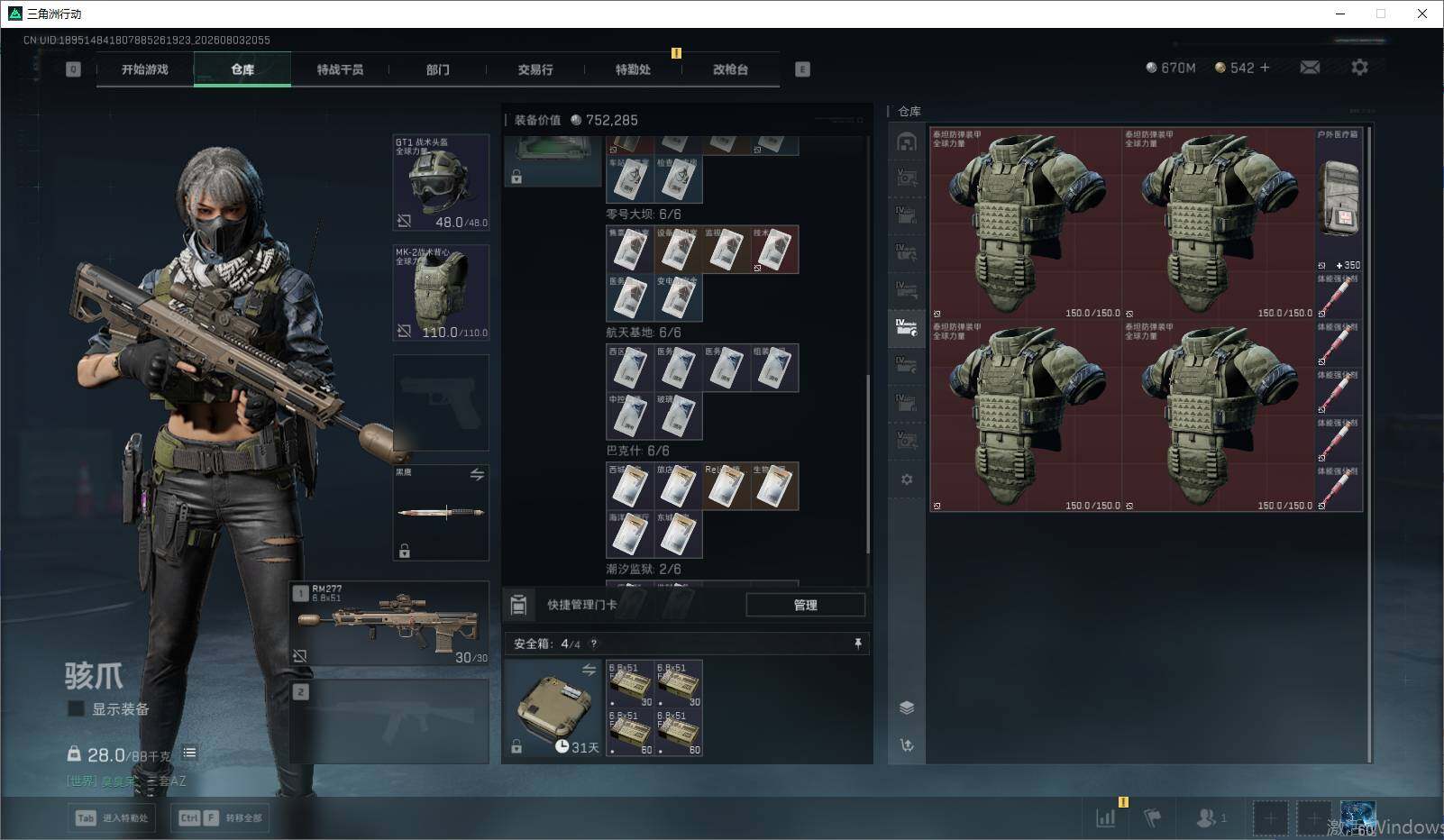Click the stack layers icon in warehouse sidebar
The image size is (1444, 840).
pyautogui.click(x=907, y=708)
